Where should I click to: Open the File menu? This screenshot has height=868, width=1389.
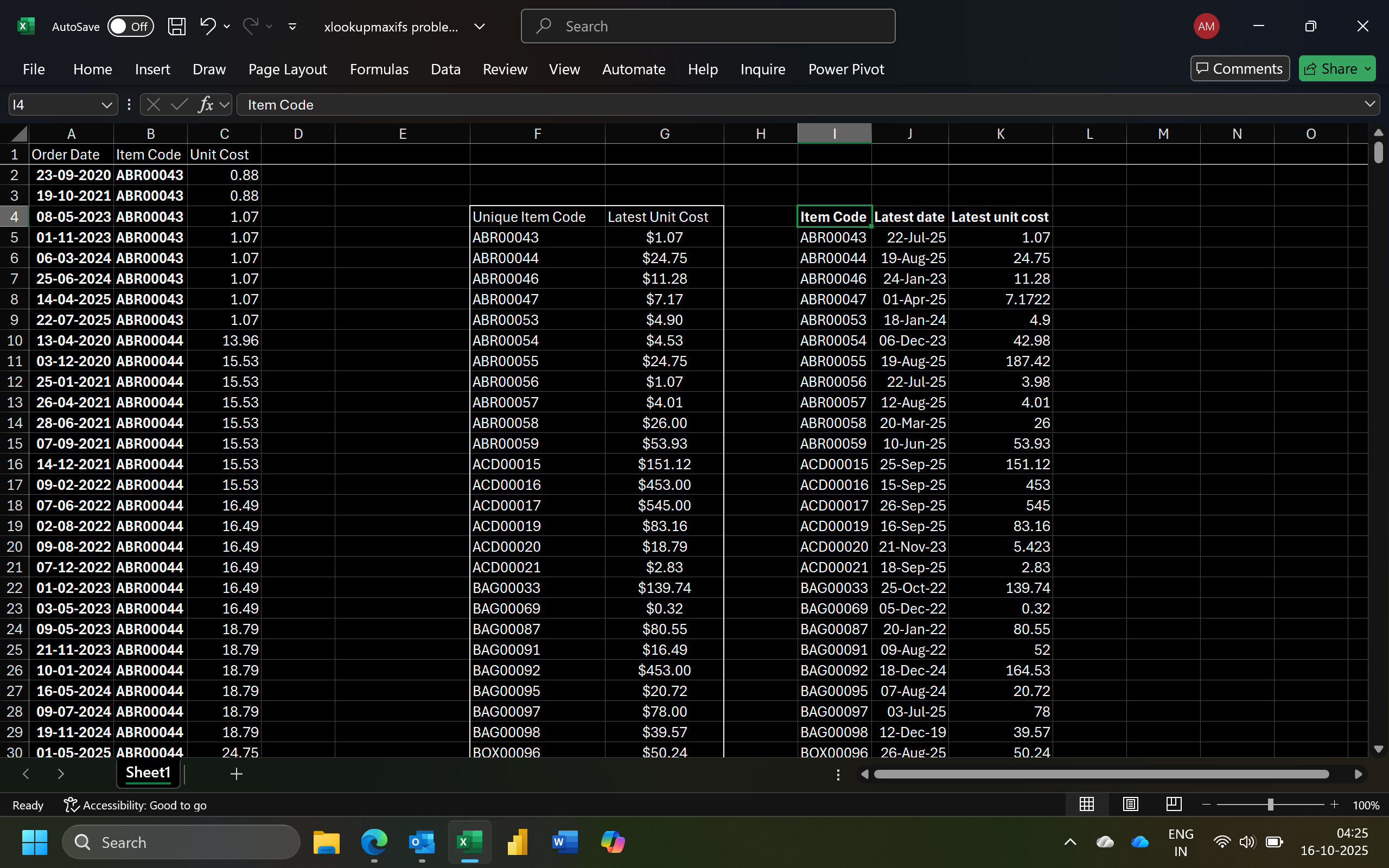click(33, 69)
